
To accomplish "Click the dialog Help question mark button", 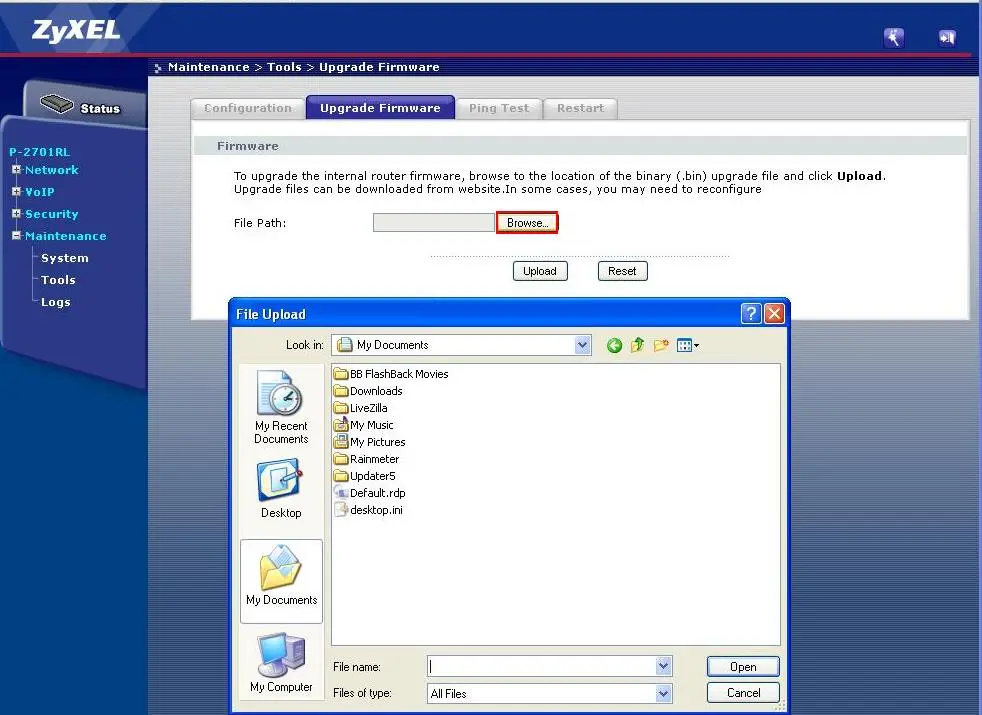I will click(x=751, y=314).
